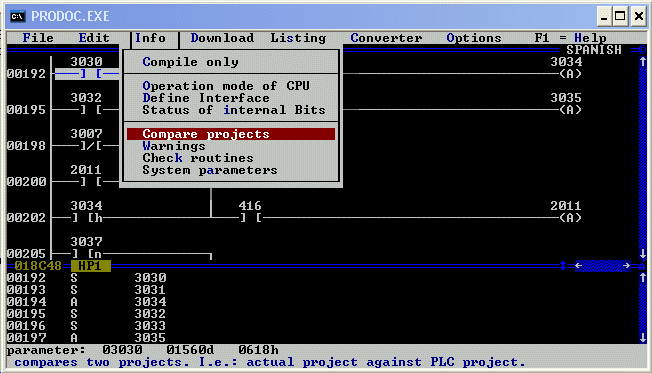Image resolution: width=652 pixels, height=373 pixels.
Task: Open the Edit menu
Action: (94, 38)
